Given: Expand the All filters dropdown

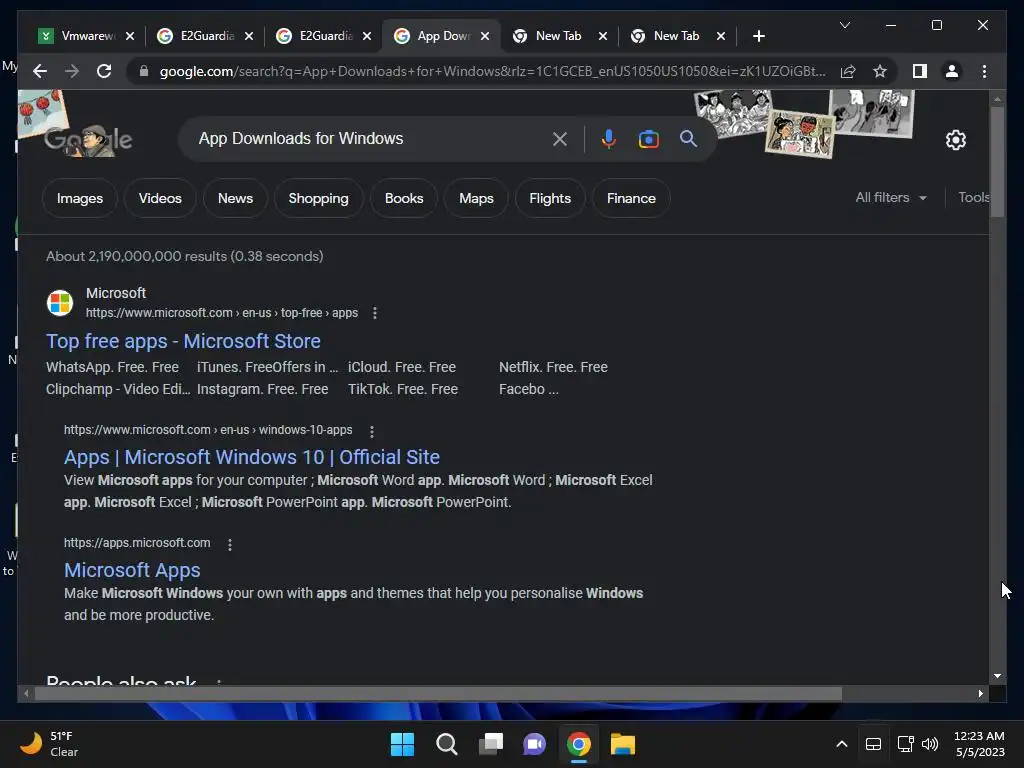Looking at the screenshot, I should point(891,197).
